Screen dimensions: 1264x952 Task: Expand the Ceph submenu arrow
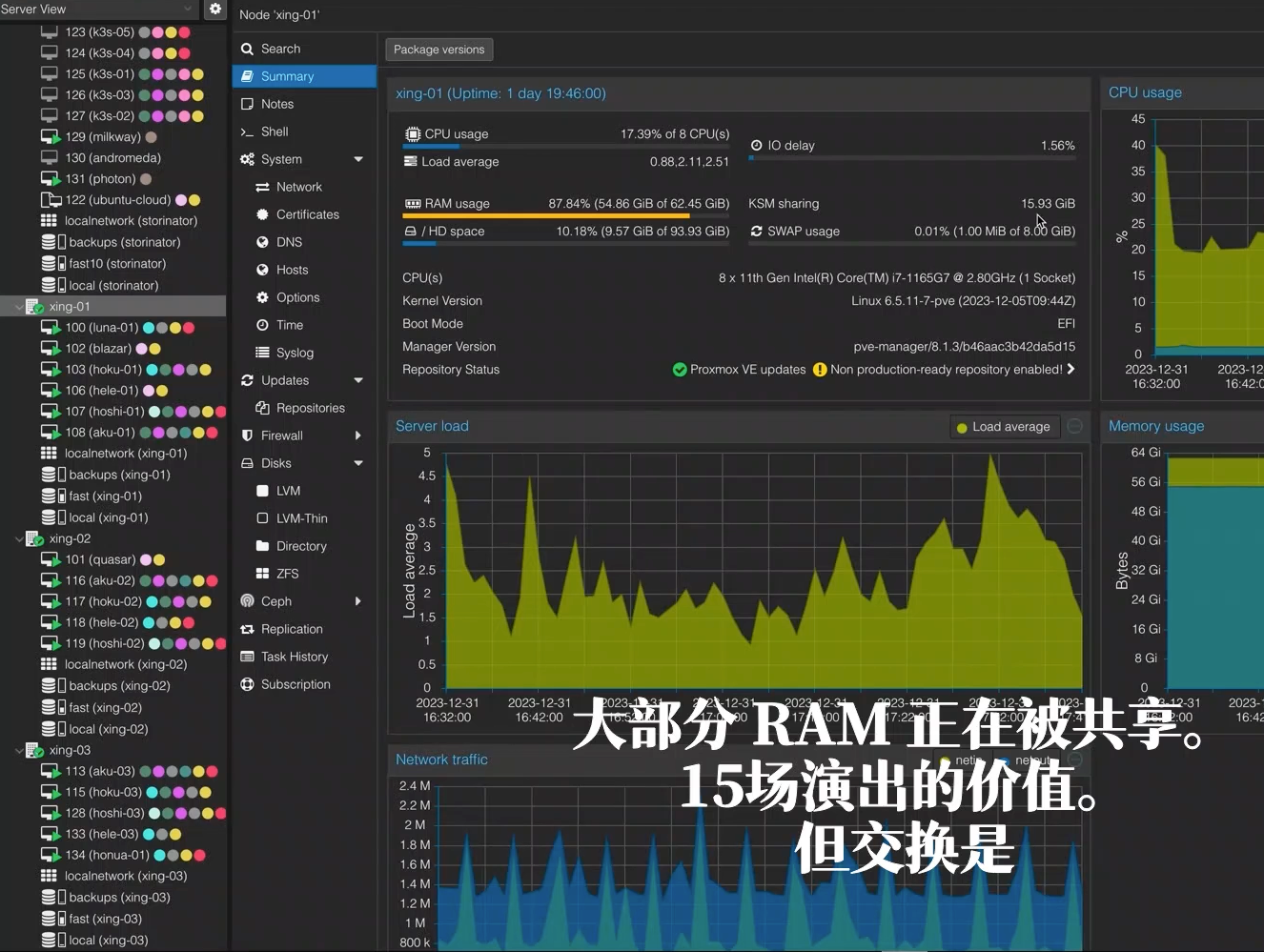(x=358, y=601)
